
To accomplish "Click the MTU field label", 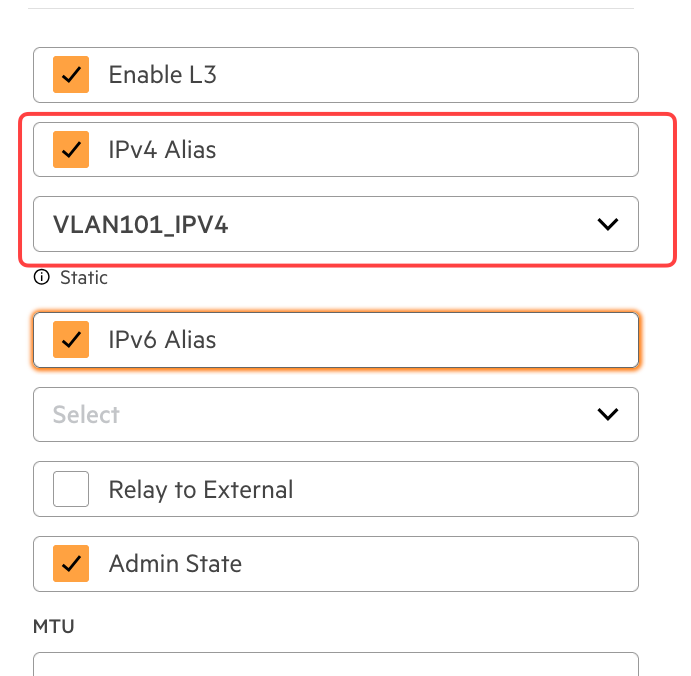I will coord(54,627).
